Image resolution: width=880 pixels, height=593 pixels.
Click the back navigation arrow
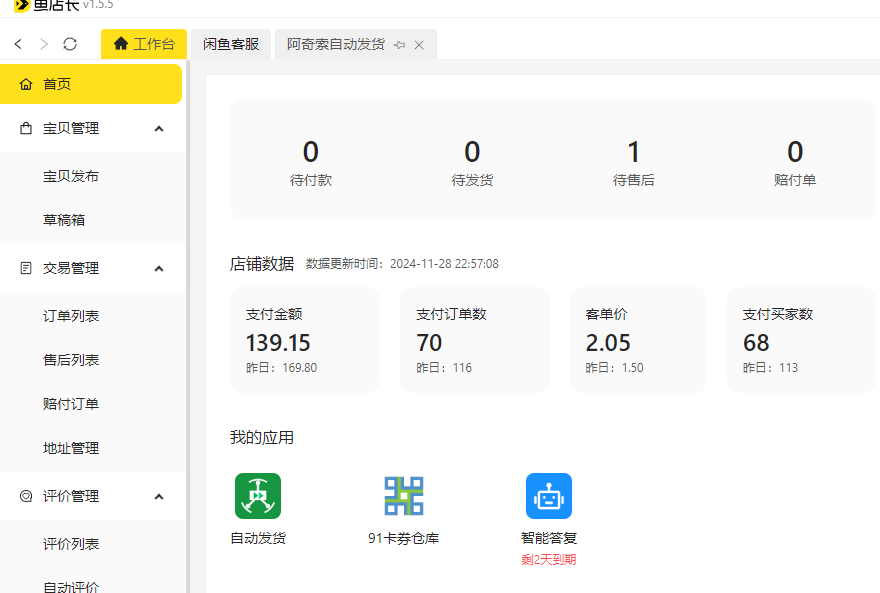pos(17,44)
